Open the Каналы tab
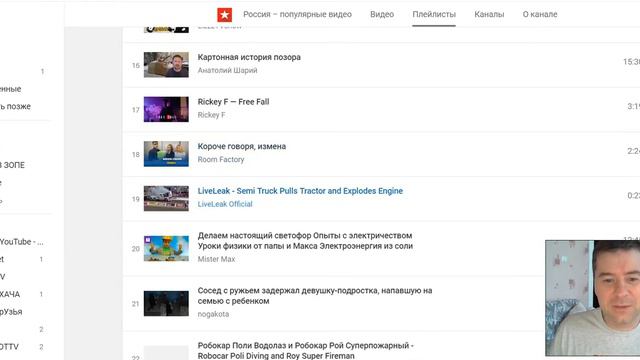Viewport: 640px width, 360px height. pyautogui.click(x=489, y=14)
